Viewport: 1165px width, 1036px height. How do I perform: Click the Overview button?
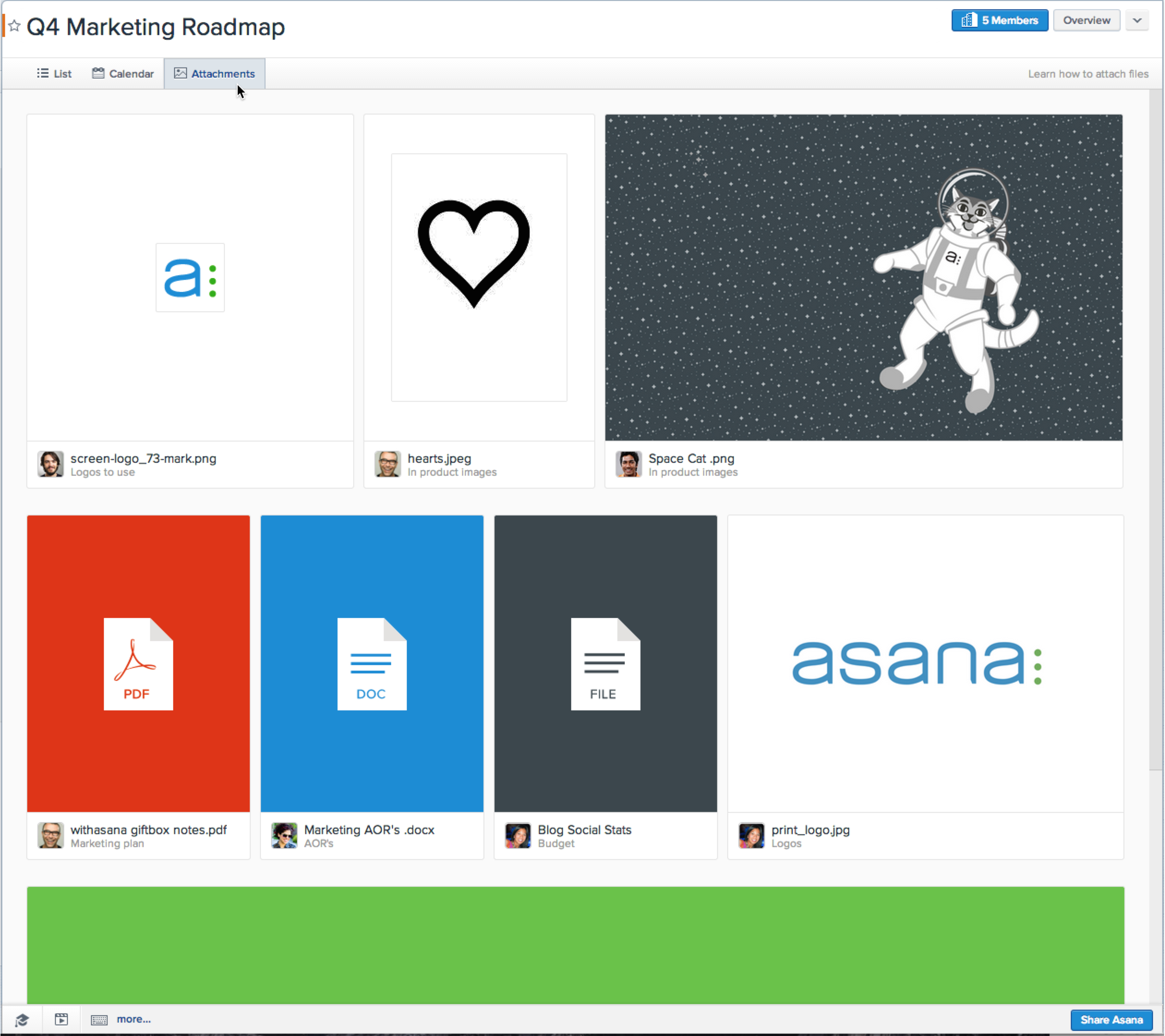1087,20
